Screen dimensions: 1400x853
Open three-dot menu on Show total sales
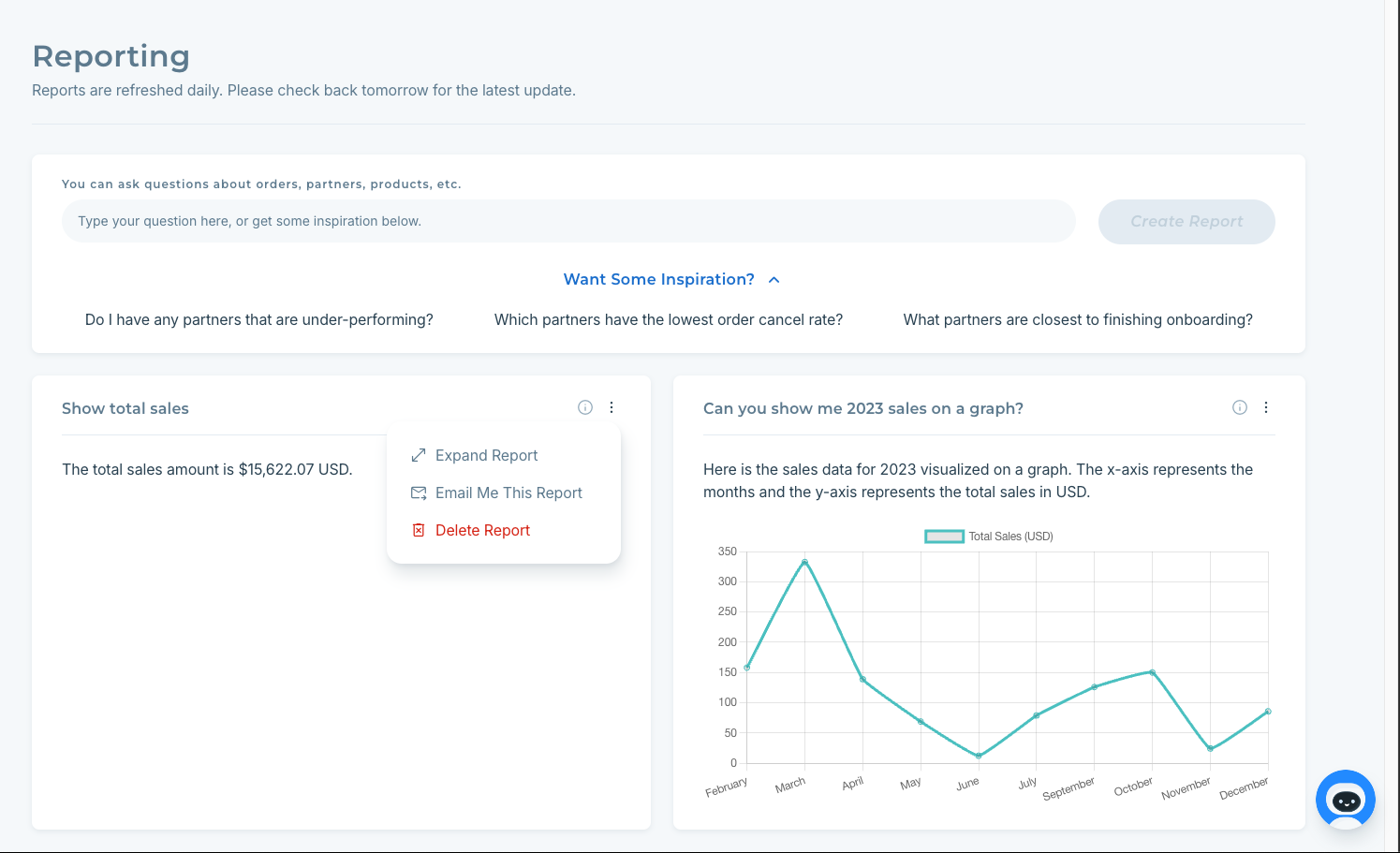pyautogui.click(x=612, y=407)
